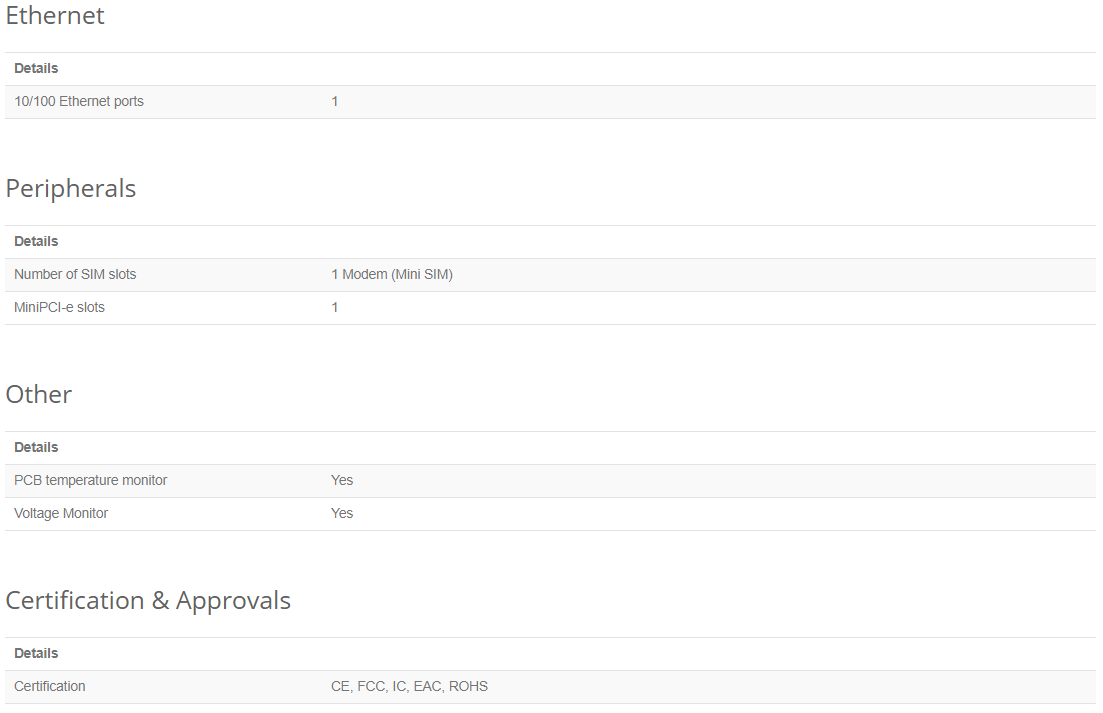The width and height of the screenshot is (1103, 713).
Task: Click the Other section heading
Action: 39,394
